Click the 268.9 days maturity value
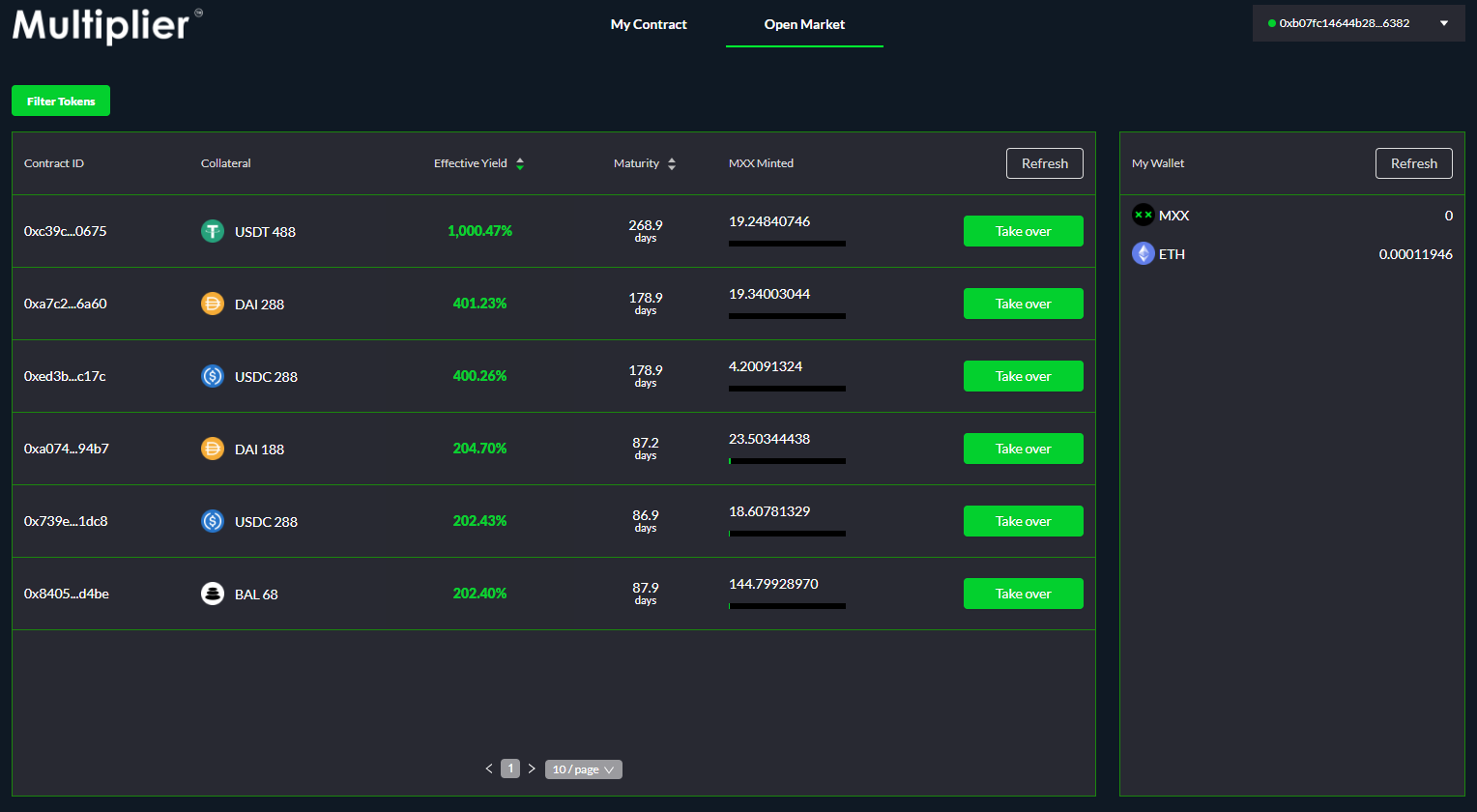The image size is (1477, 812). [x=646, y=230]
